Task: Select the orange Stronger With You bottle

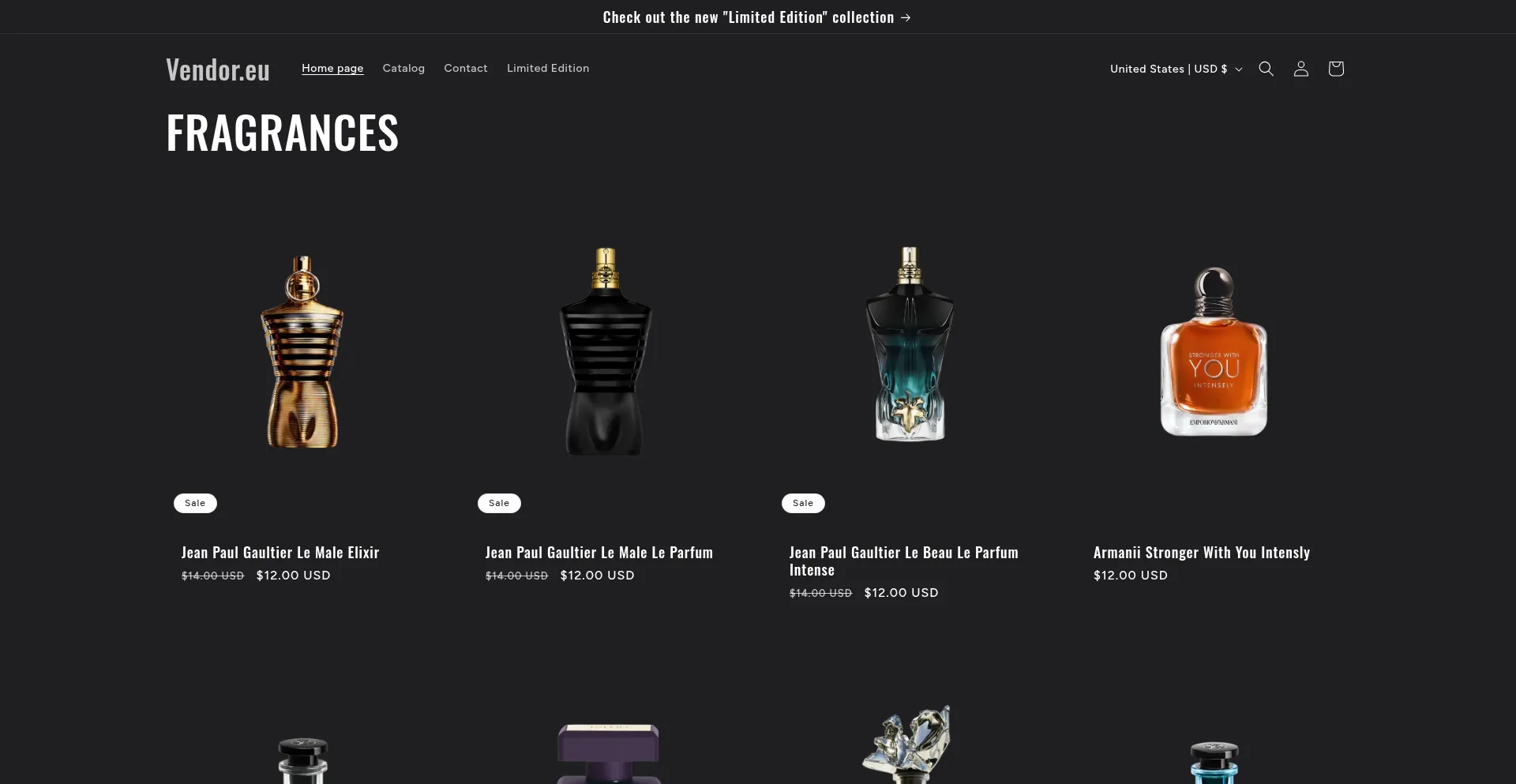Action: (1214, 351)
